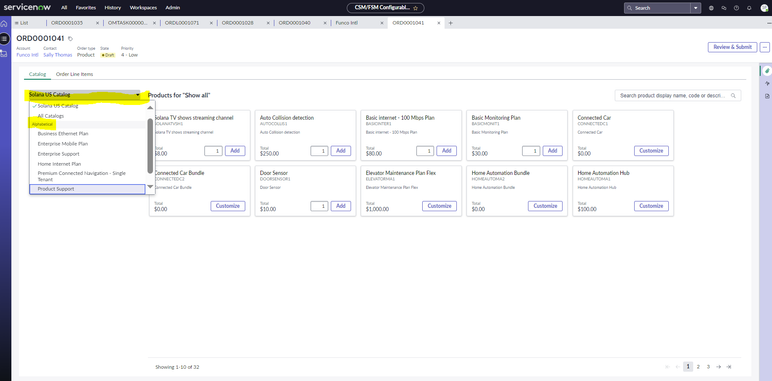Select Business Ethernet Plan option
772x381 pixels.
(63, 133)
